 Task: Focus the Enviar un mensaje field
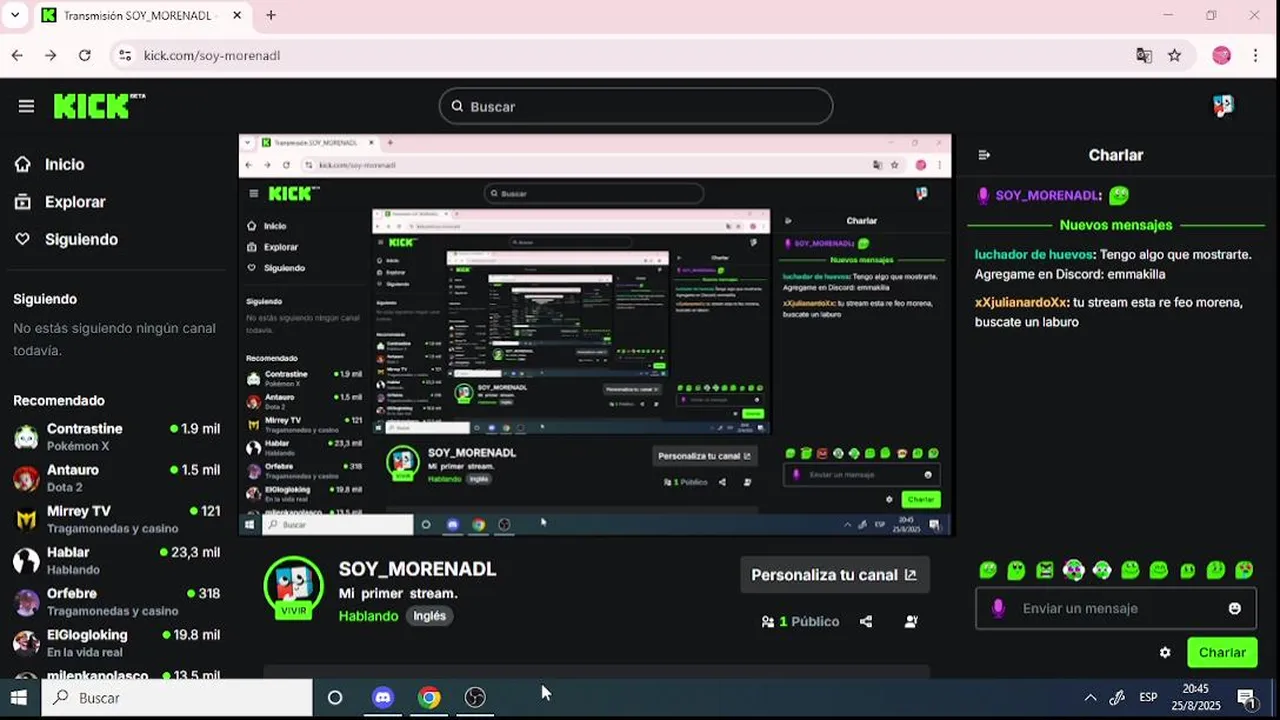tap(1115, 608)
